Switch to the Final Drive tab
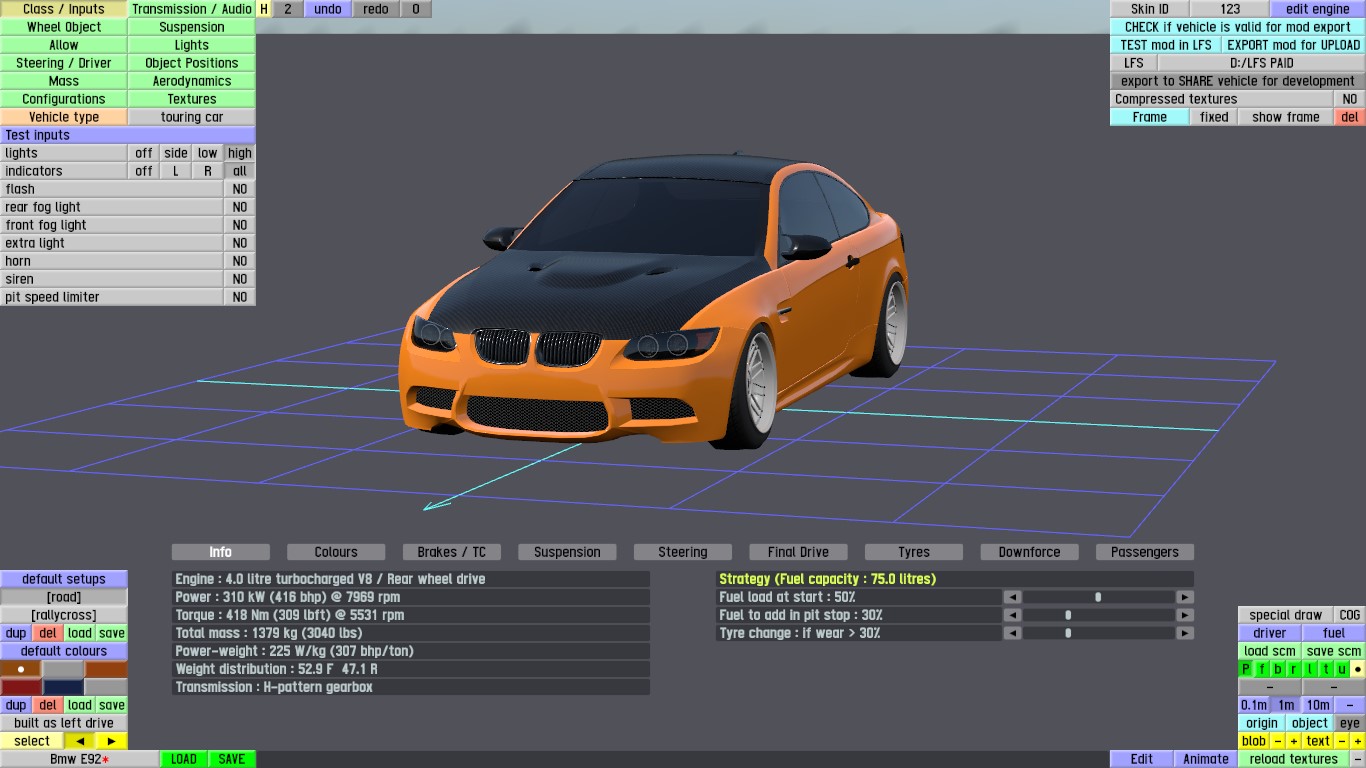1366x768 pixels. (798, 552)
